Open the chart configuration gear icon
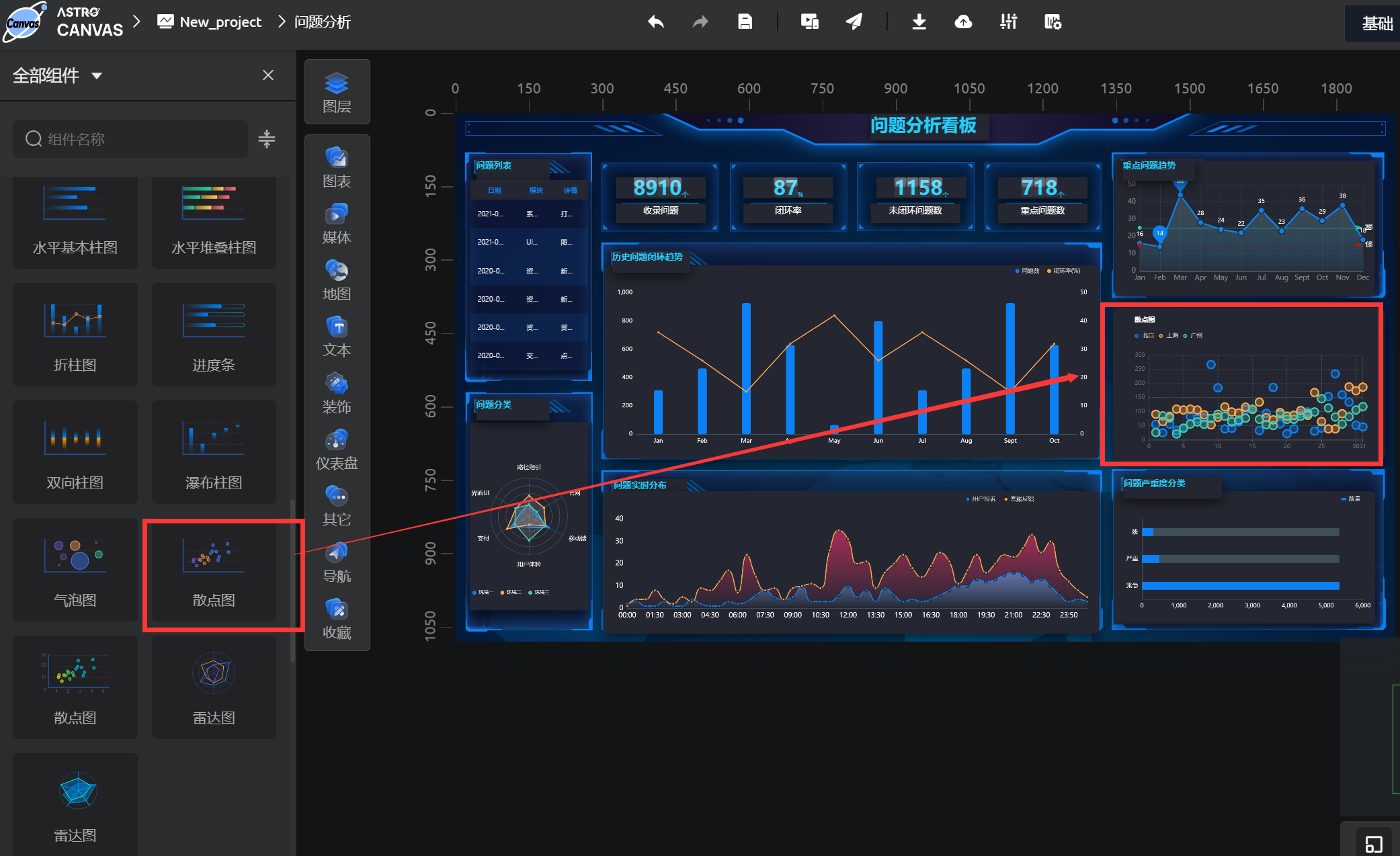This screenshot has width=1400, height=856. (x=1053, y=22)
